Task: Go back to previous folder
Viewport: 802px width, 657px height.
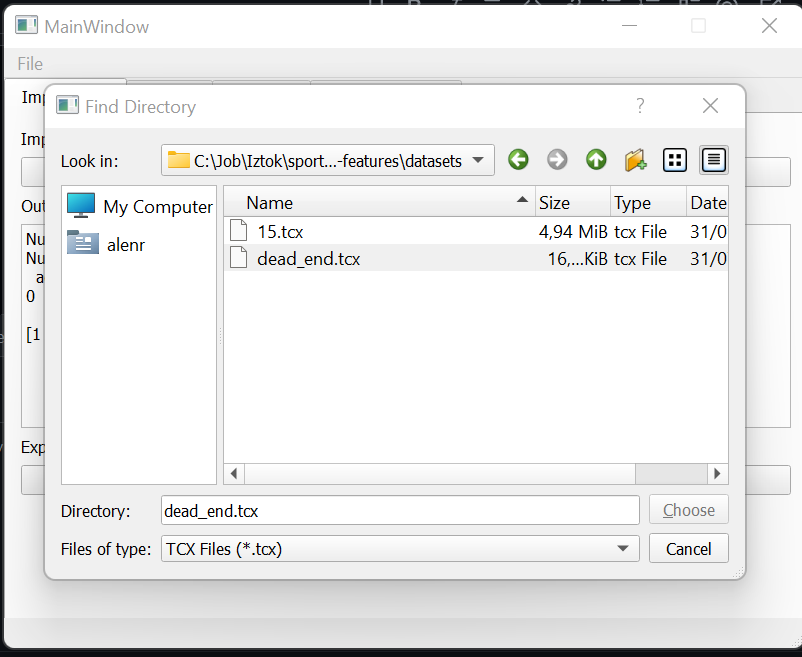Action: tap(518, 159)
